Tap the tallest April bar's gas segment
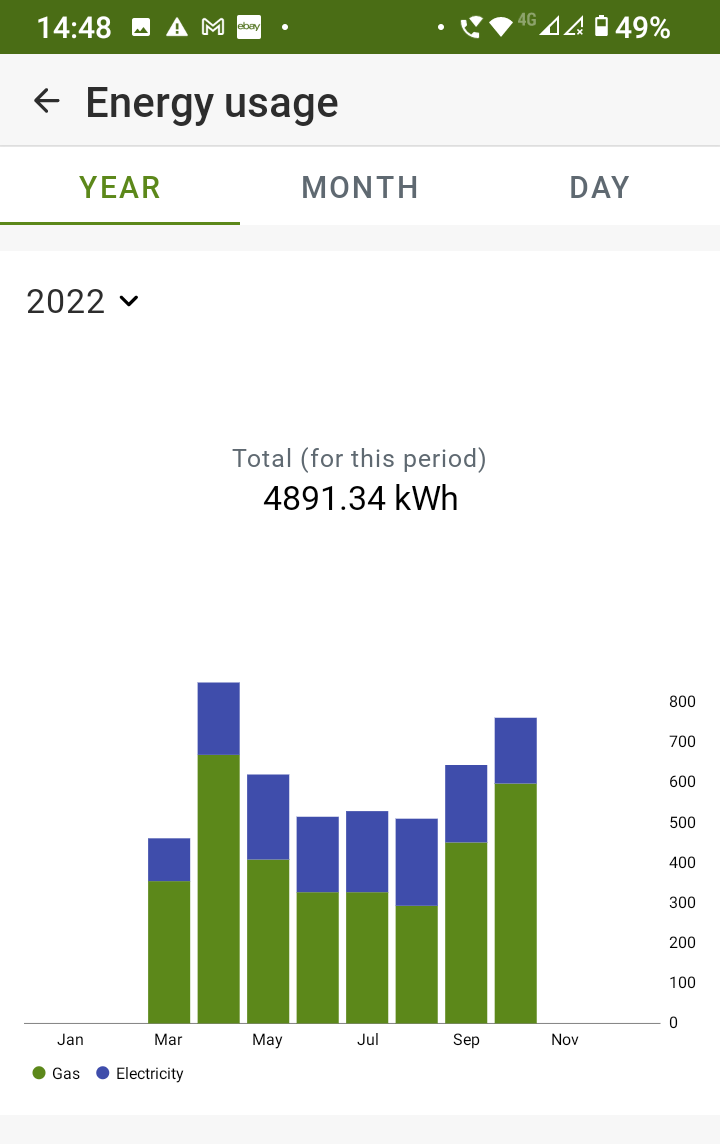This screenshot has height=1144, width=720. pos(218,890)
